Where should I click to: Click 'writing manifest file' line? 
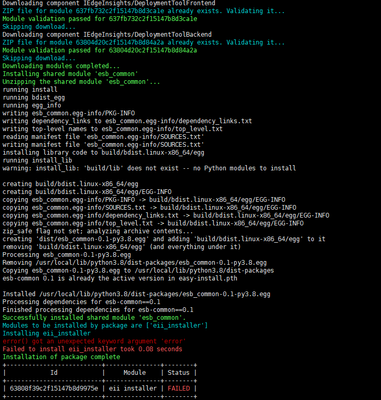coord(103,145)
